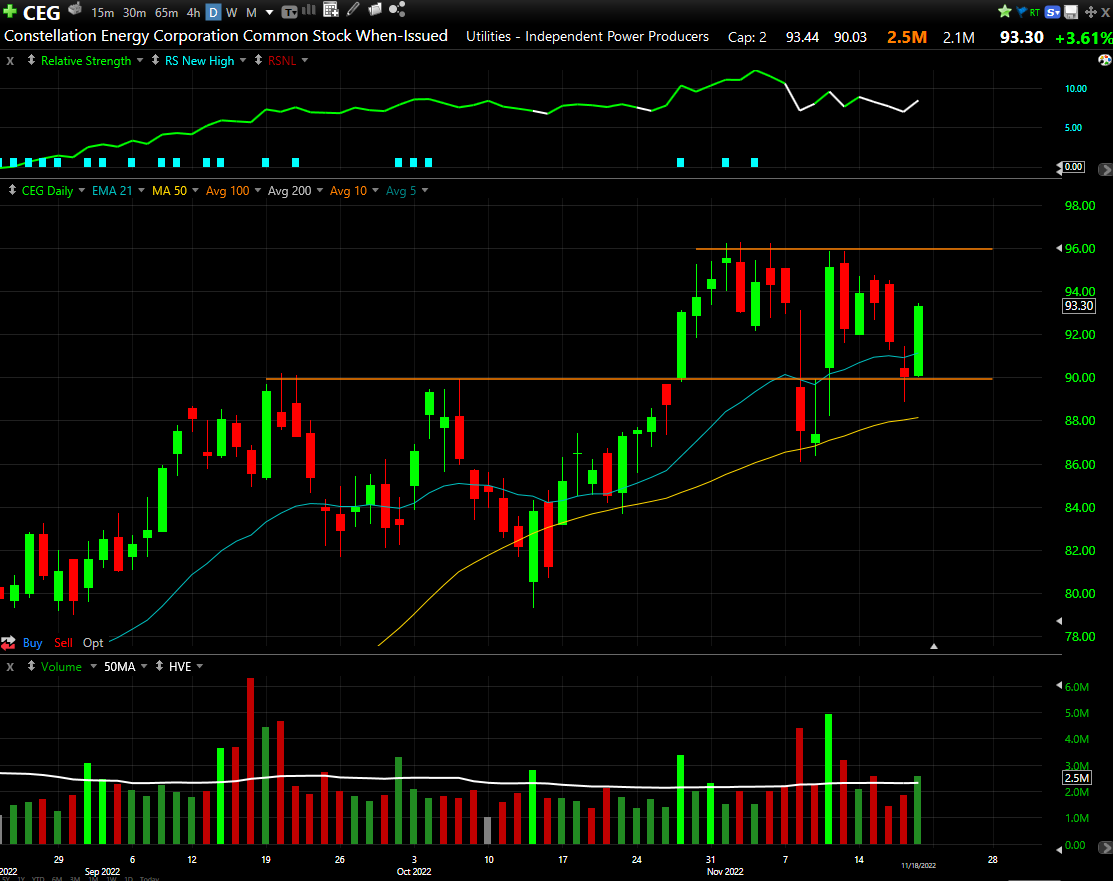This screenshot has width=1113, height=881.
Task: Click the 2.5M volume value label
Action: click(x=1077, y=778)
